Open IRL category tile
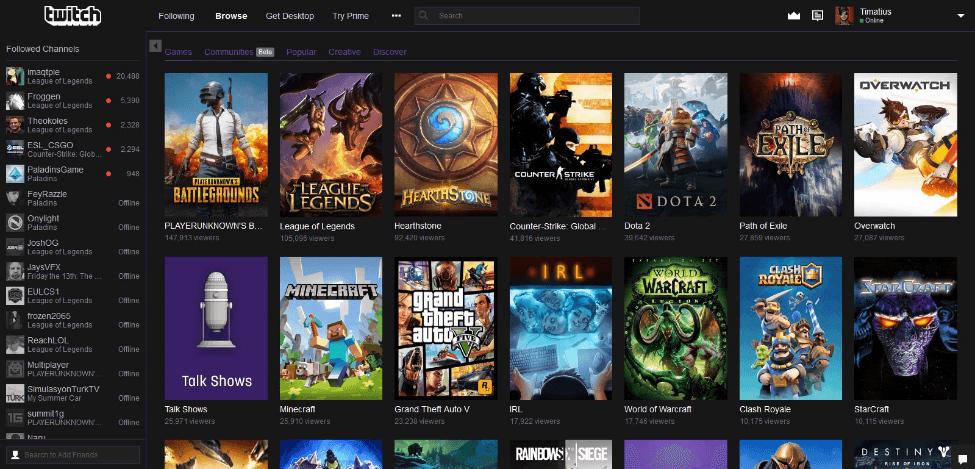 click(561, 328)
